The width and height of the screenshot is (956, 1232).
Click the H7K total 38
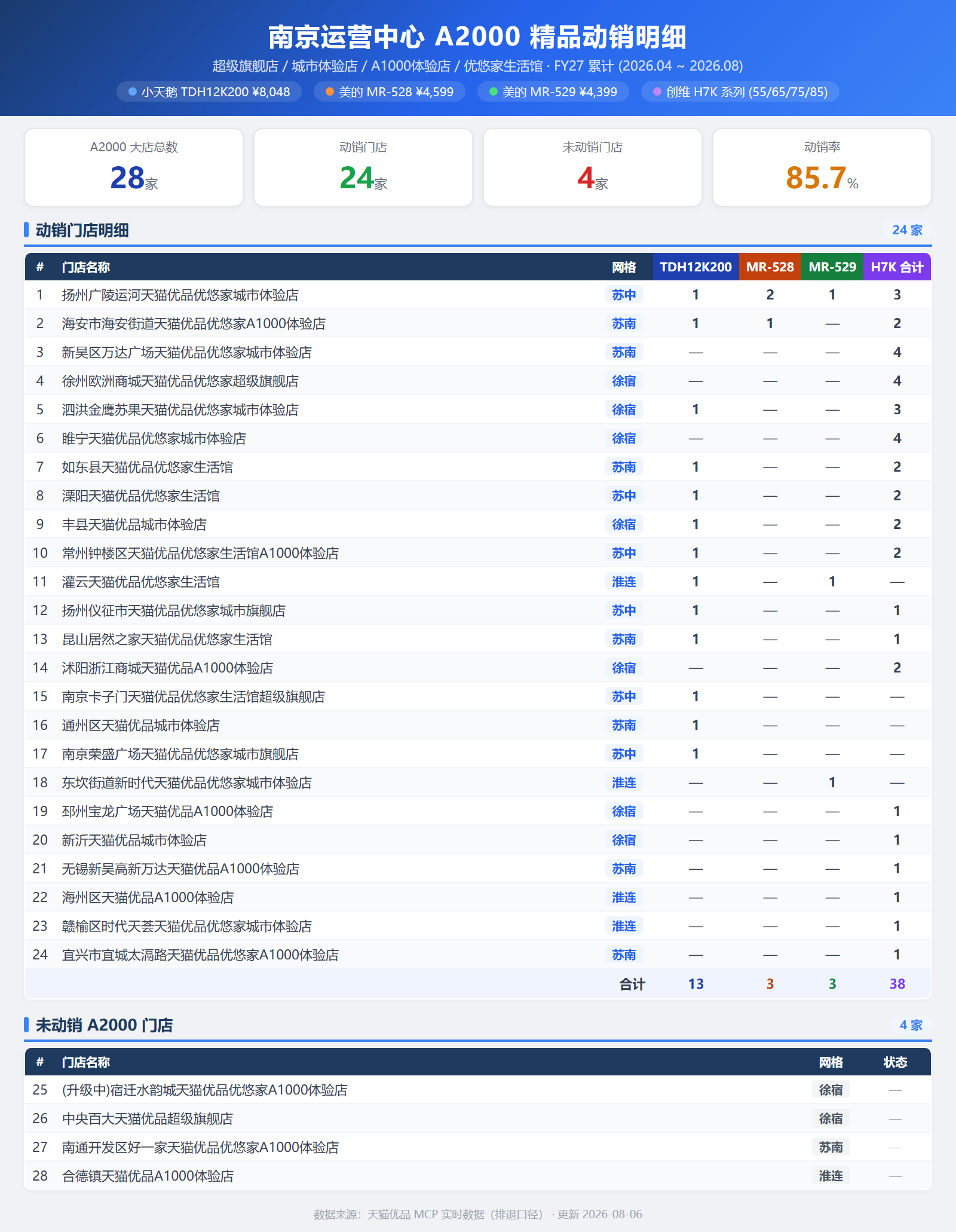(x=897, y=984)
